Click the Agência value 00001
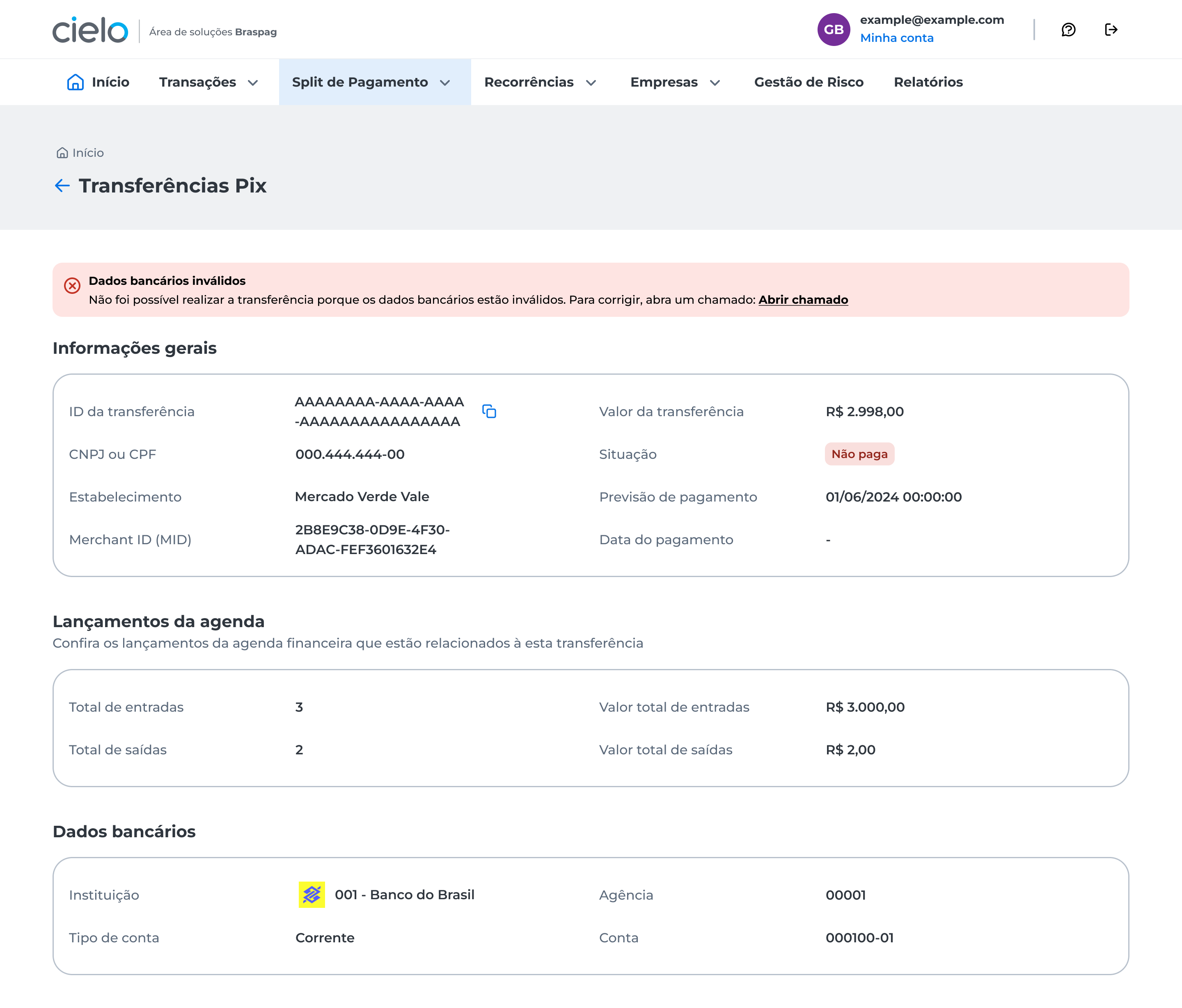The image size is (1182, 1008). click(846, 895)
